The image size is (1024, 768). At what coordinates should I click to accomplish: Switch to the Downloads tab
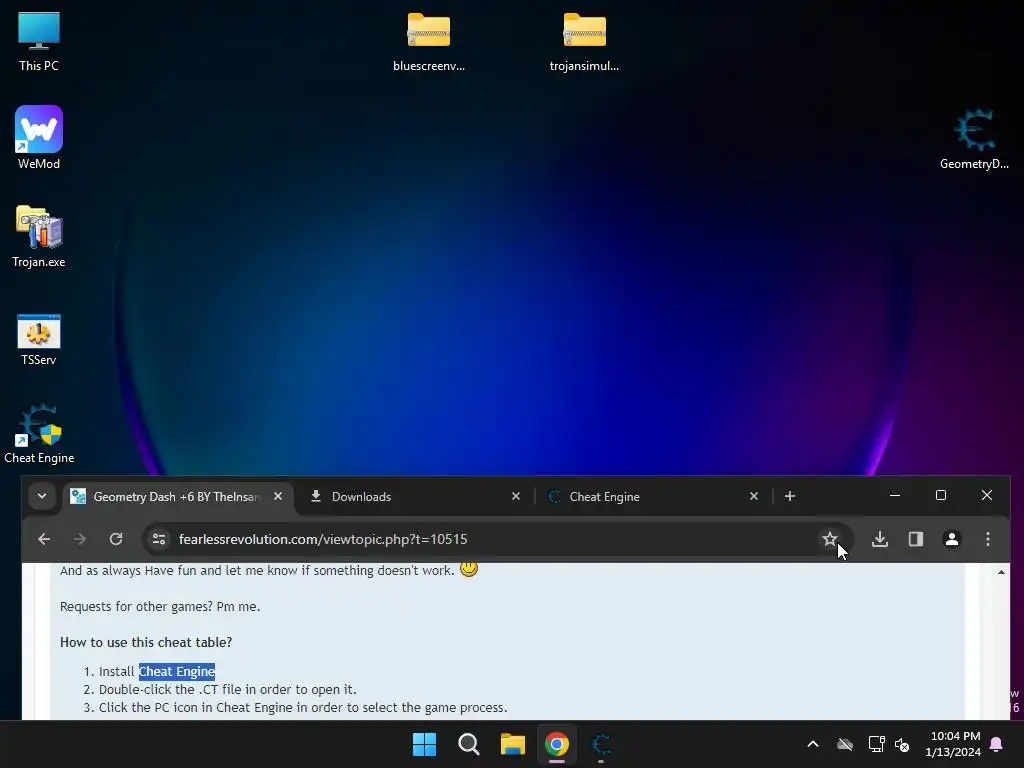point(415,496)
